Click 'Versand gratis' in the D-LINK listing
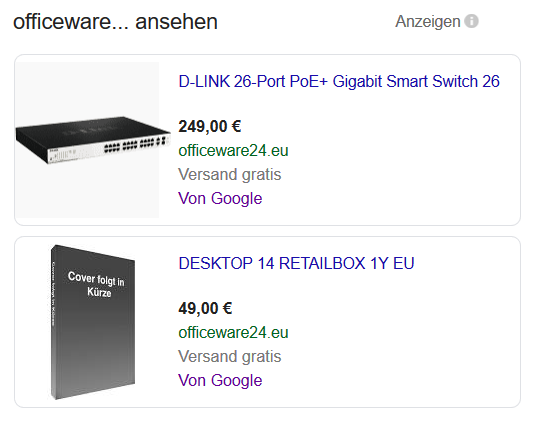This screenshot has width=533, height=421. coord(229,175)
